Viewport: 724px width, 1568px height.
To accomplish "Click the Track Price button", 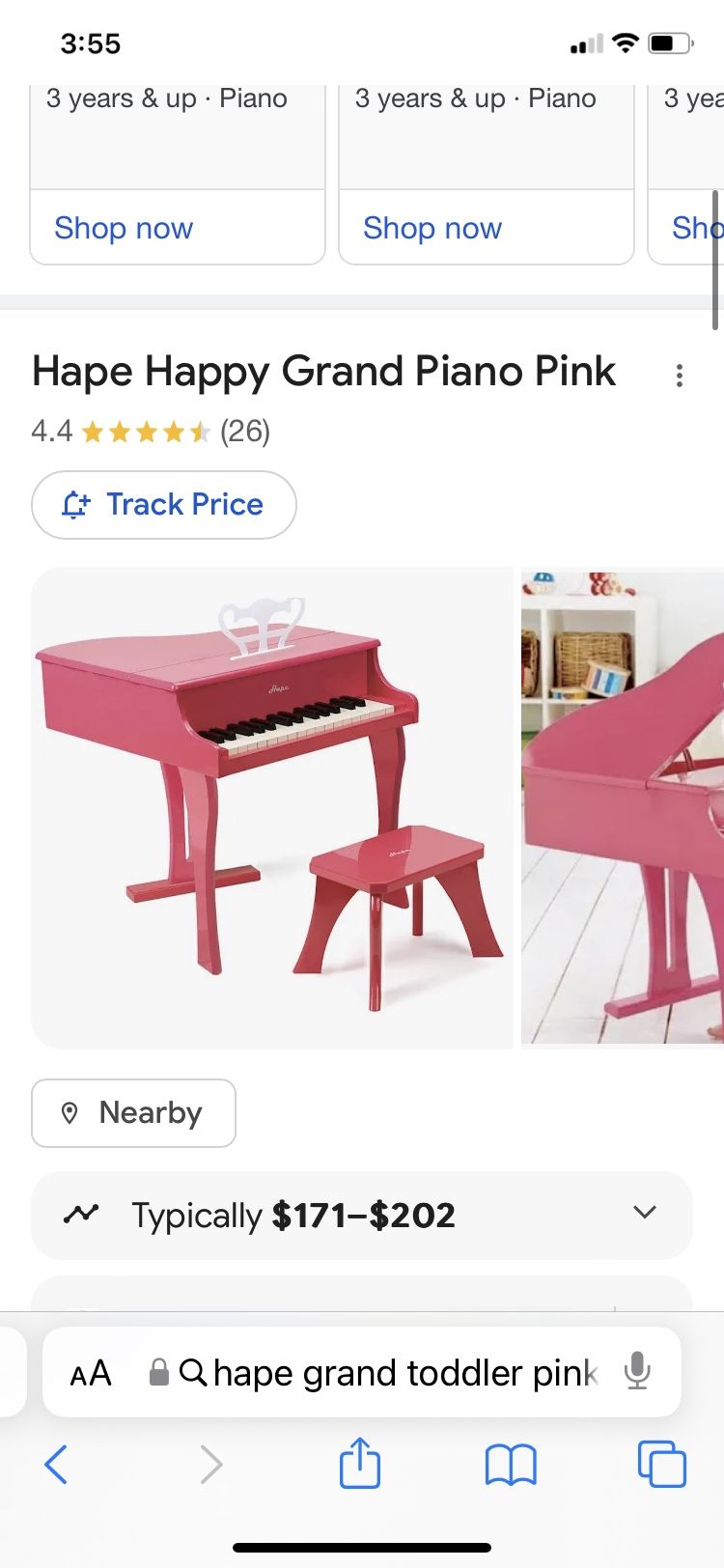I will (x=164, y=505).
